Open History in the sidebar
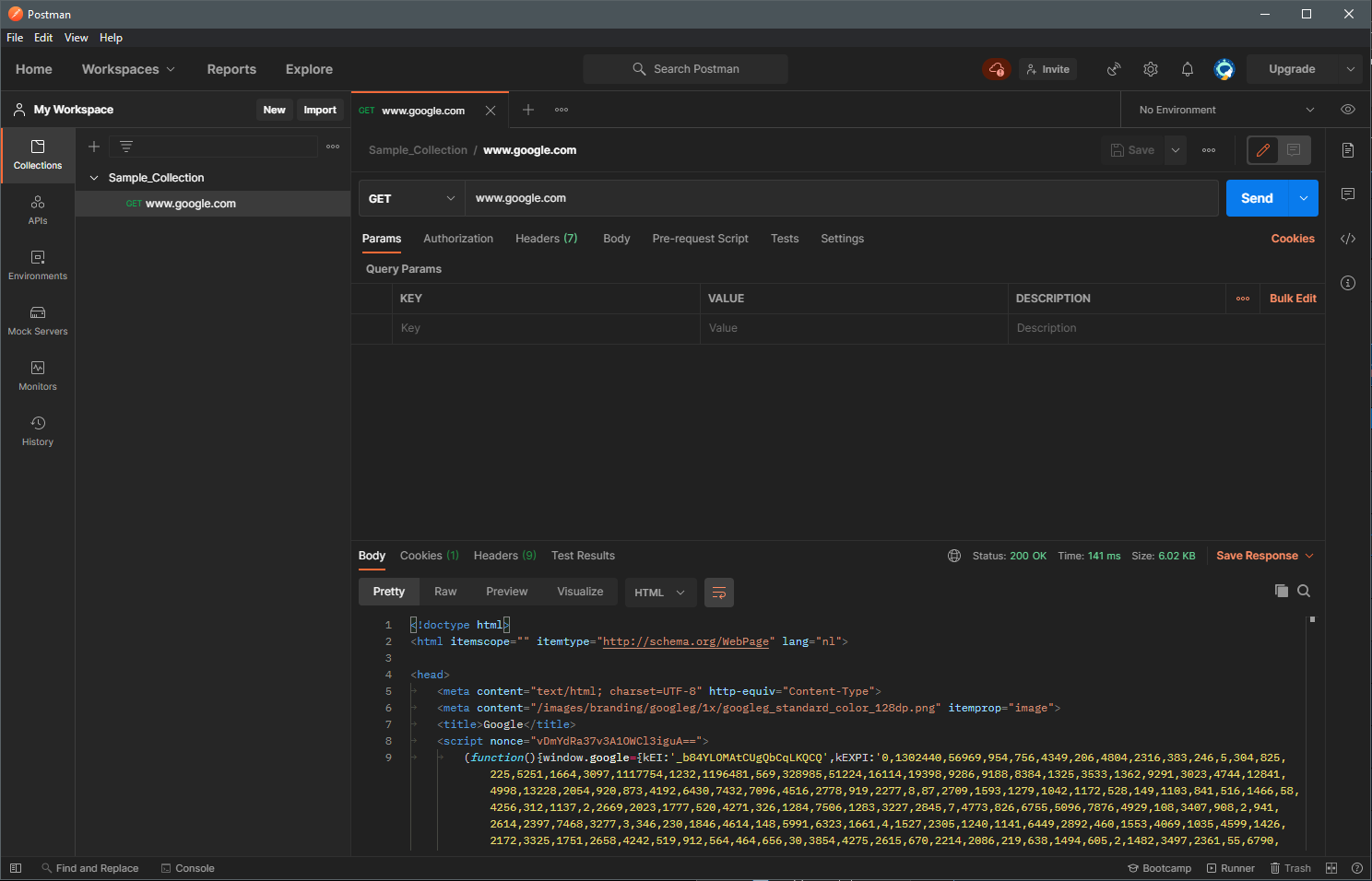This screenshot has height=881, width=1372. point(38,431)
